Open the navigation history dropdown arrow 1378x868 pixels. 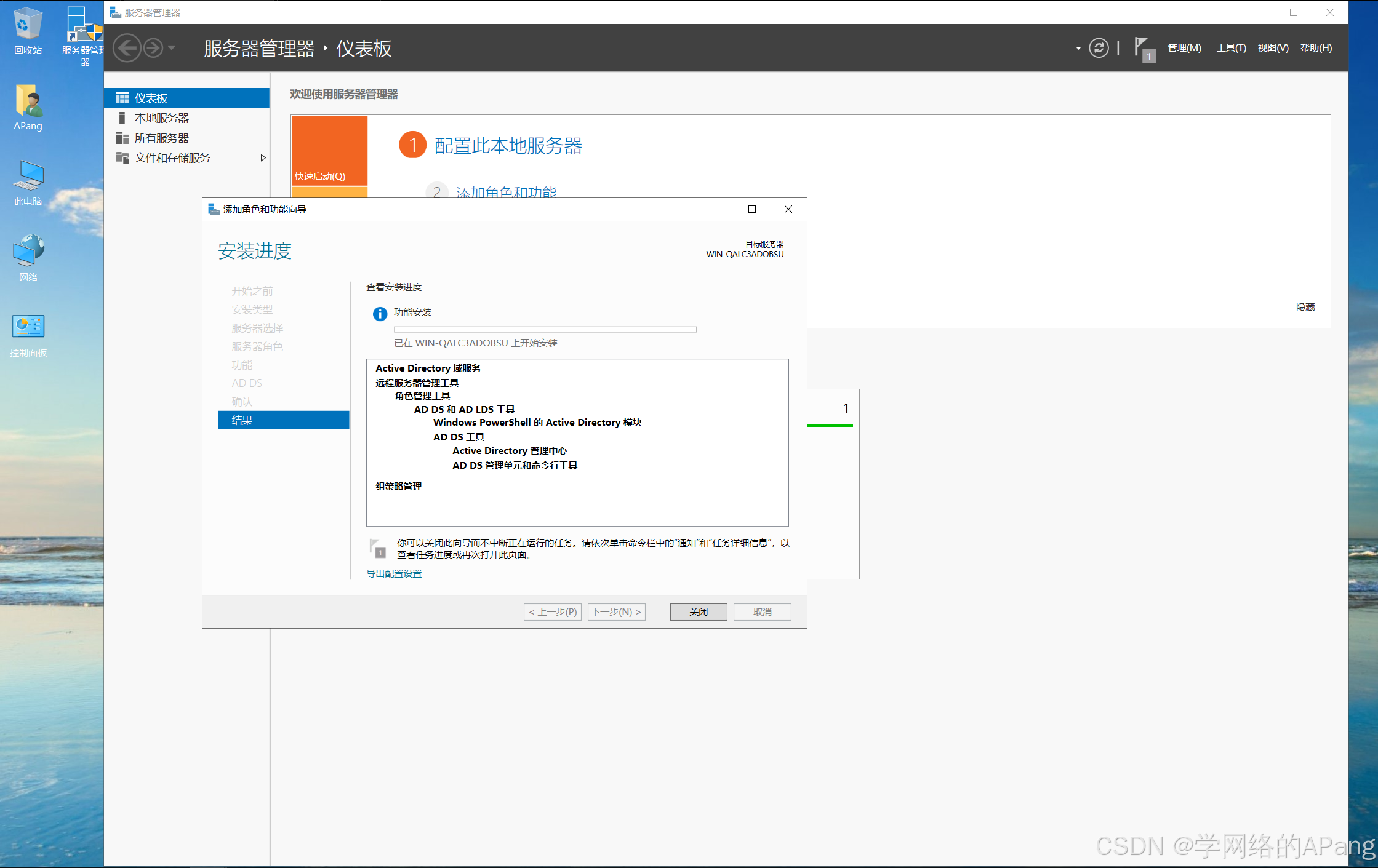click(x=172, y=48)
